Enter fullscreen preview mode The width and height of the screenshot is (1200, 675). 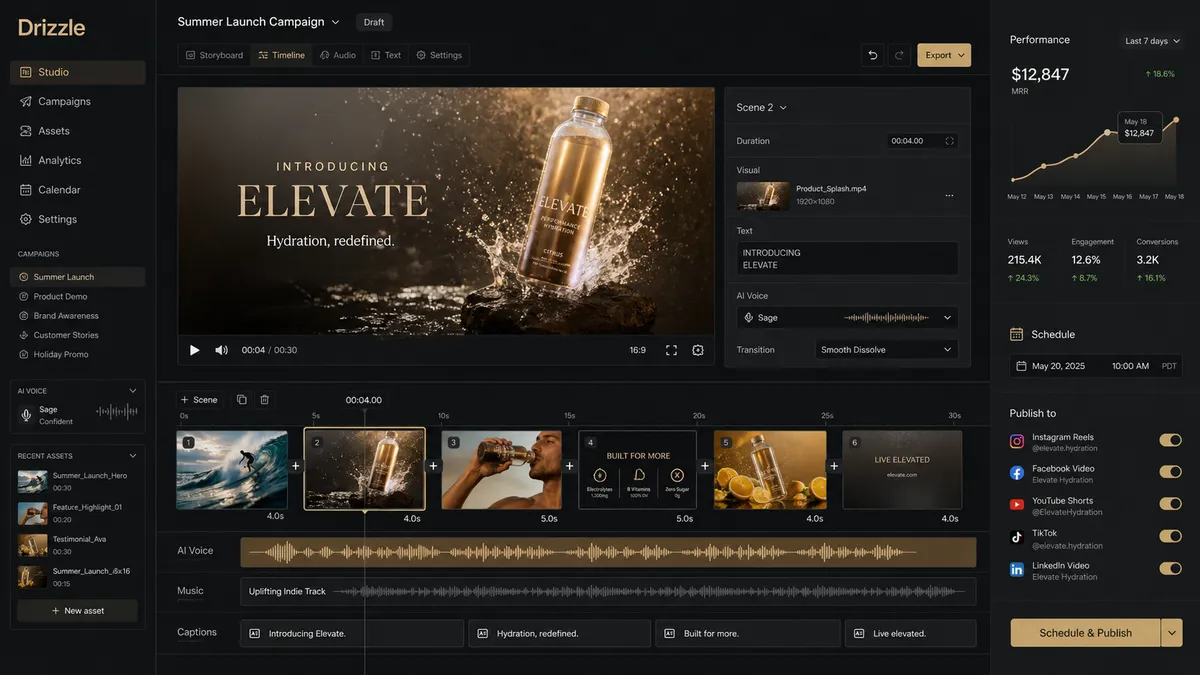coord(671,350)
